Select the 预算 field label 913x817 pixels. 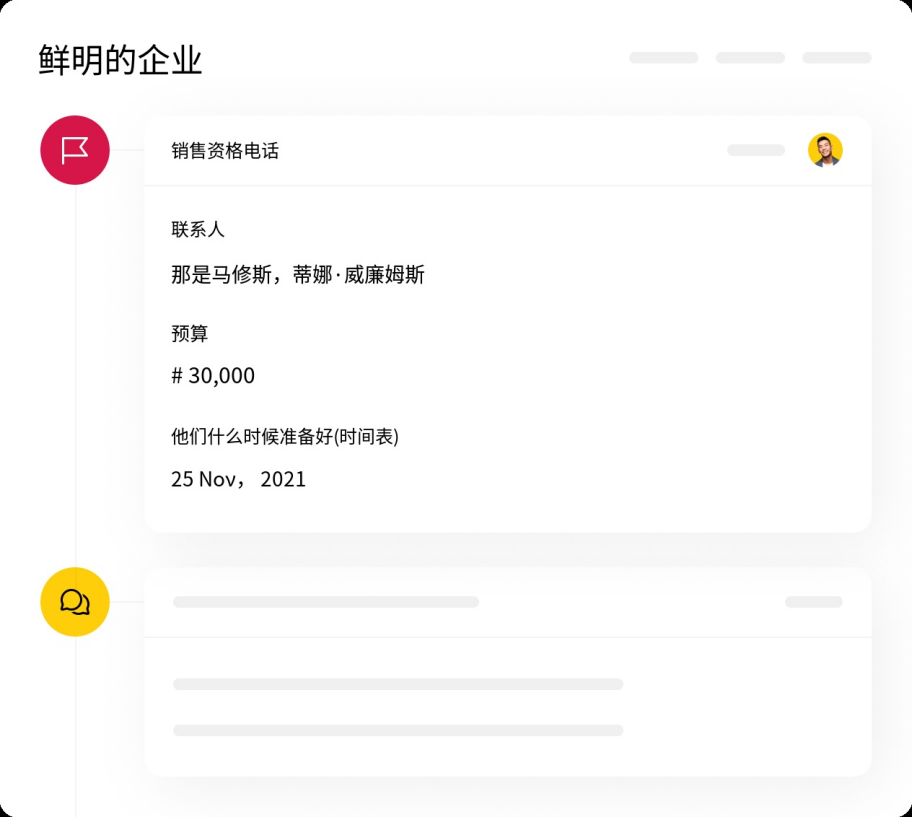pyautogui.click(x=189, y=333)
